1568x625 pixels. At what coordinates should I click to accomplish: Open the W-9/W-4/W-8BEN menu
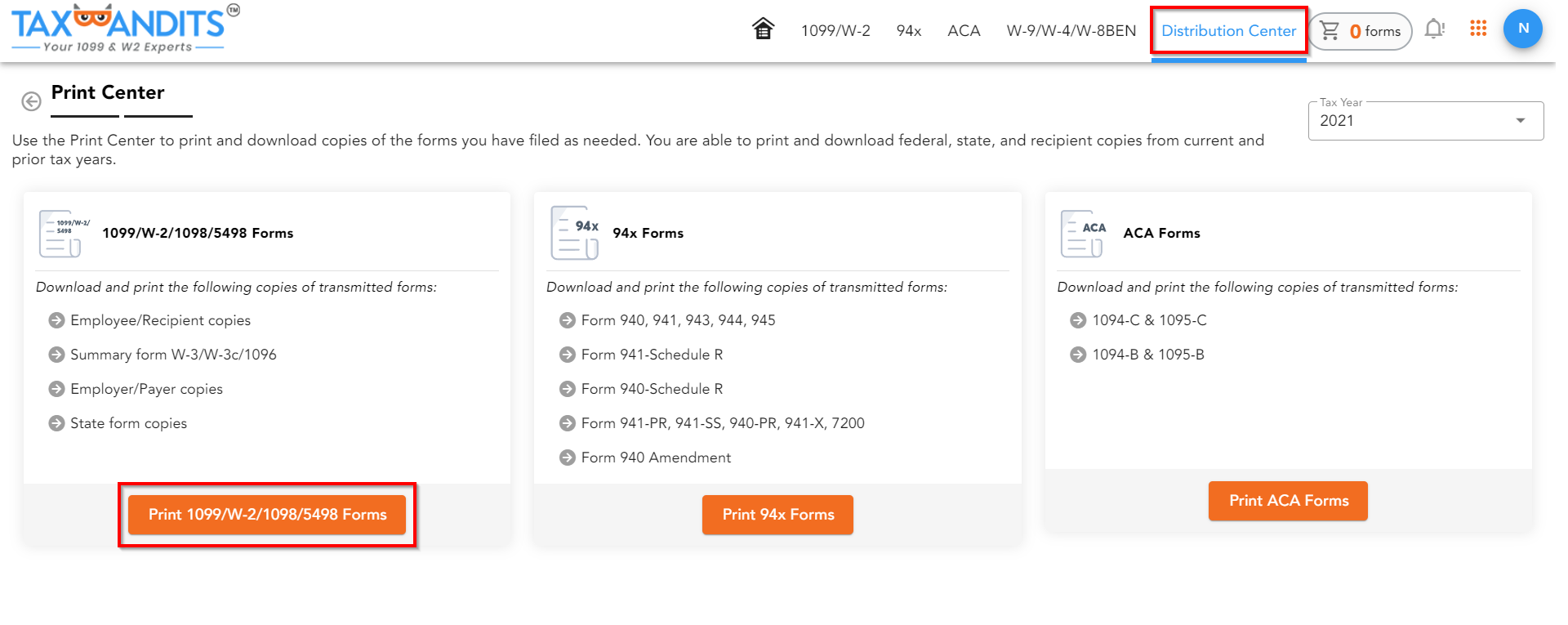click(x=1071, y=31)
